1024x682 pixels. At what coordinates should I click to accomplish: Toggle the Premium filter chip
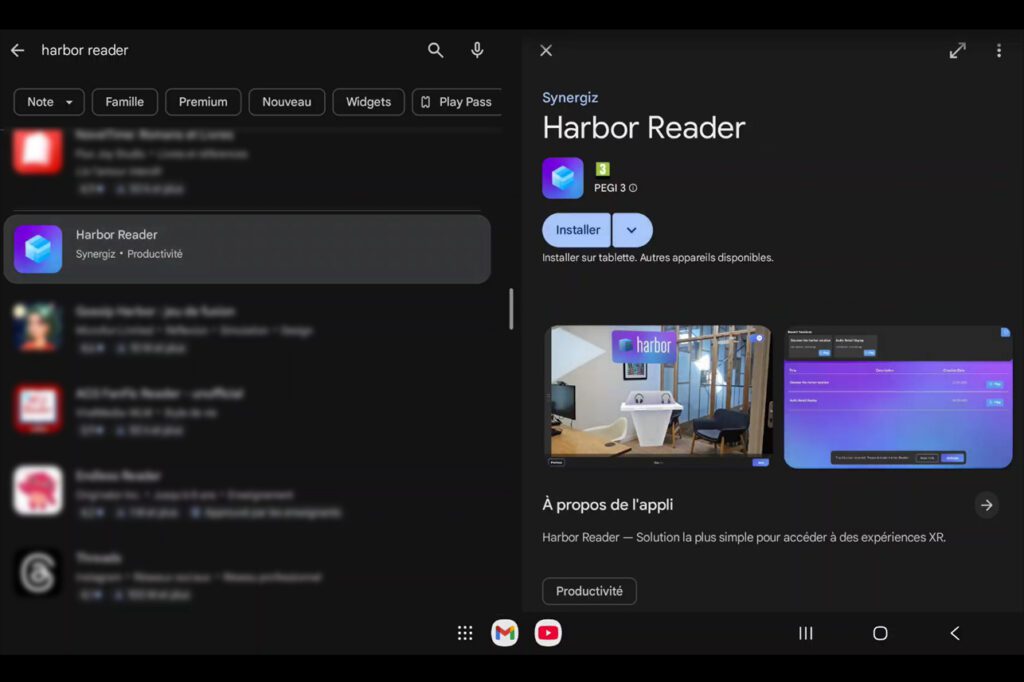[x=203, y=102]
